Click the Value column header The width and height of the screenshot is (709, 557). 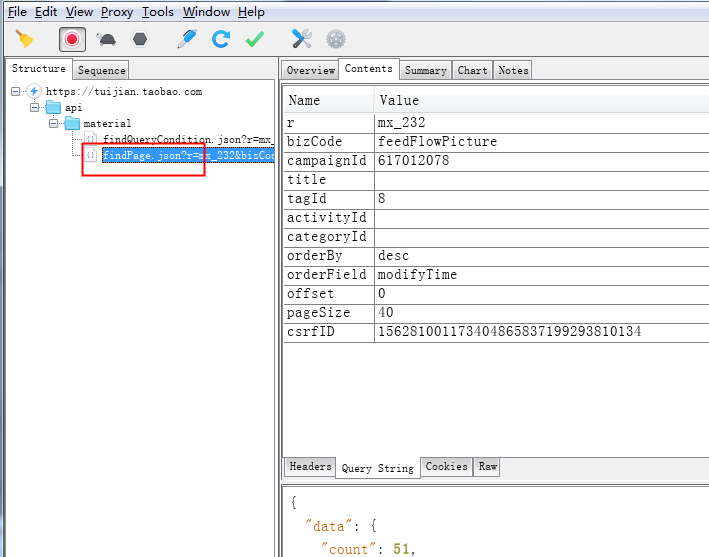542,100
